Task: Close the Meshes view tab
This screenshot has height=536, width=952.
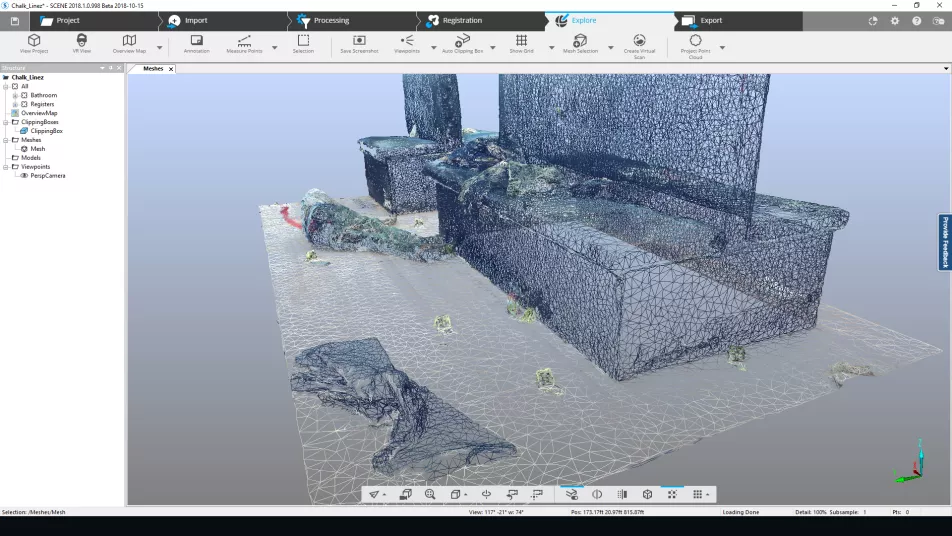Action: click(x=171, y=69)
